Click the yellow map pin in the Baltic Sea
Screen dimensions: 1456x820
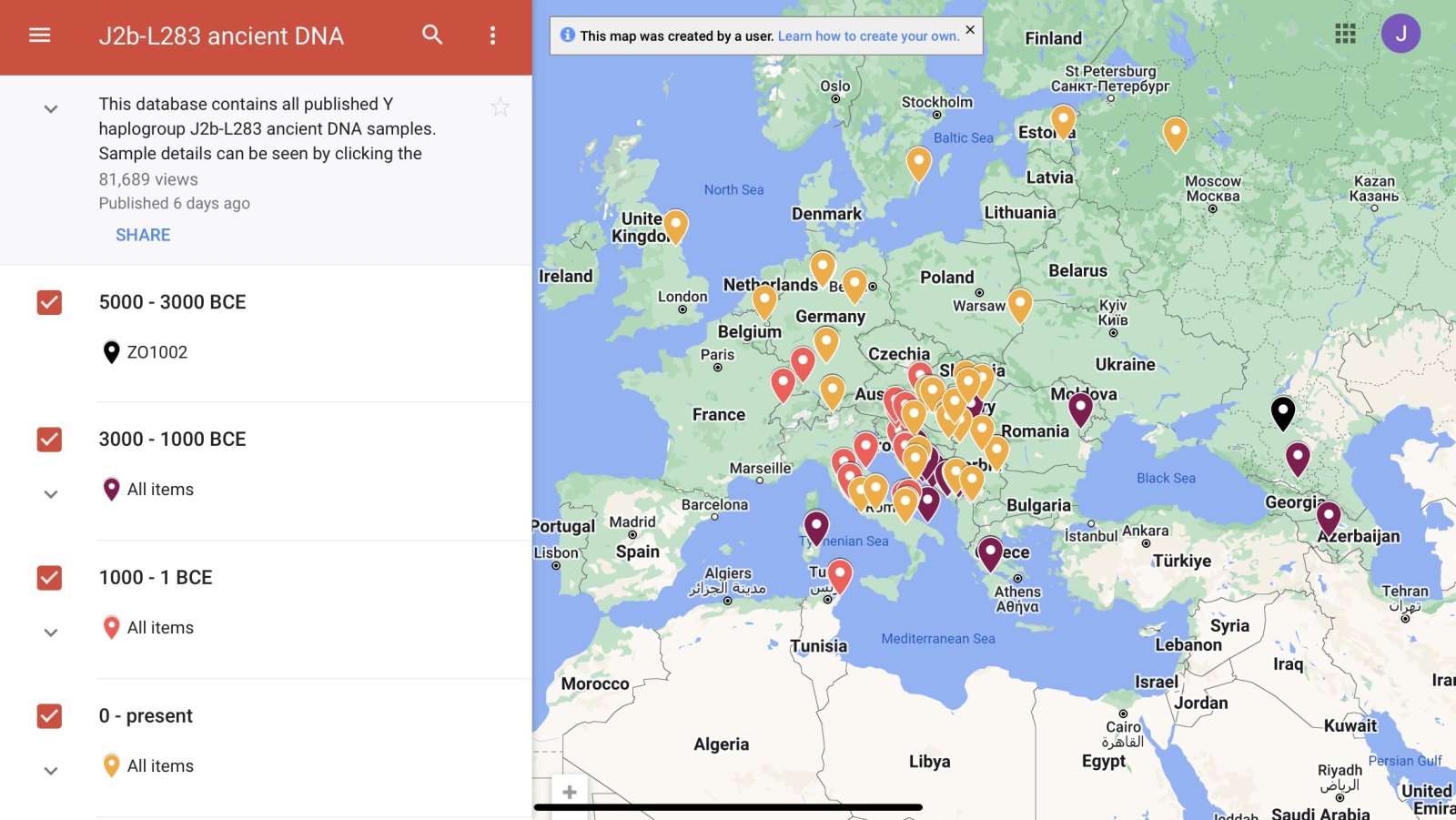click(919, 164)
